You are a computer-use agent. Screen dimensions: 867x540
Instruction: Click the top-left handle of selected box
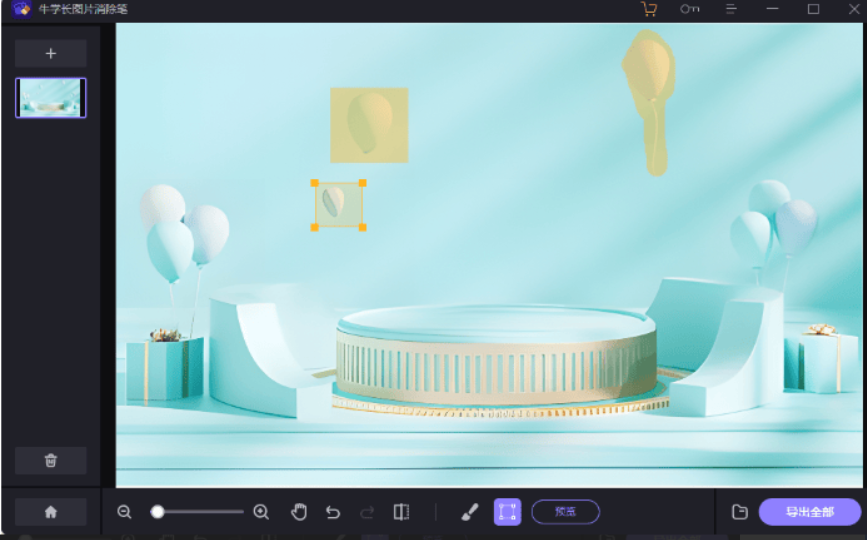[315, 183]
